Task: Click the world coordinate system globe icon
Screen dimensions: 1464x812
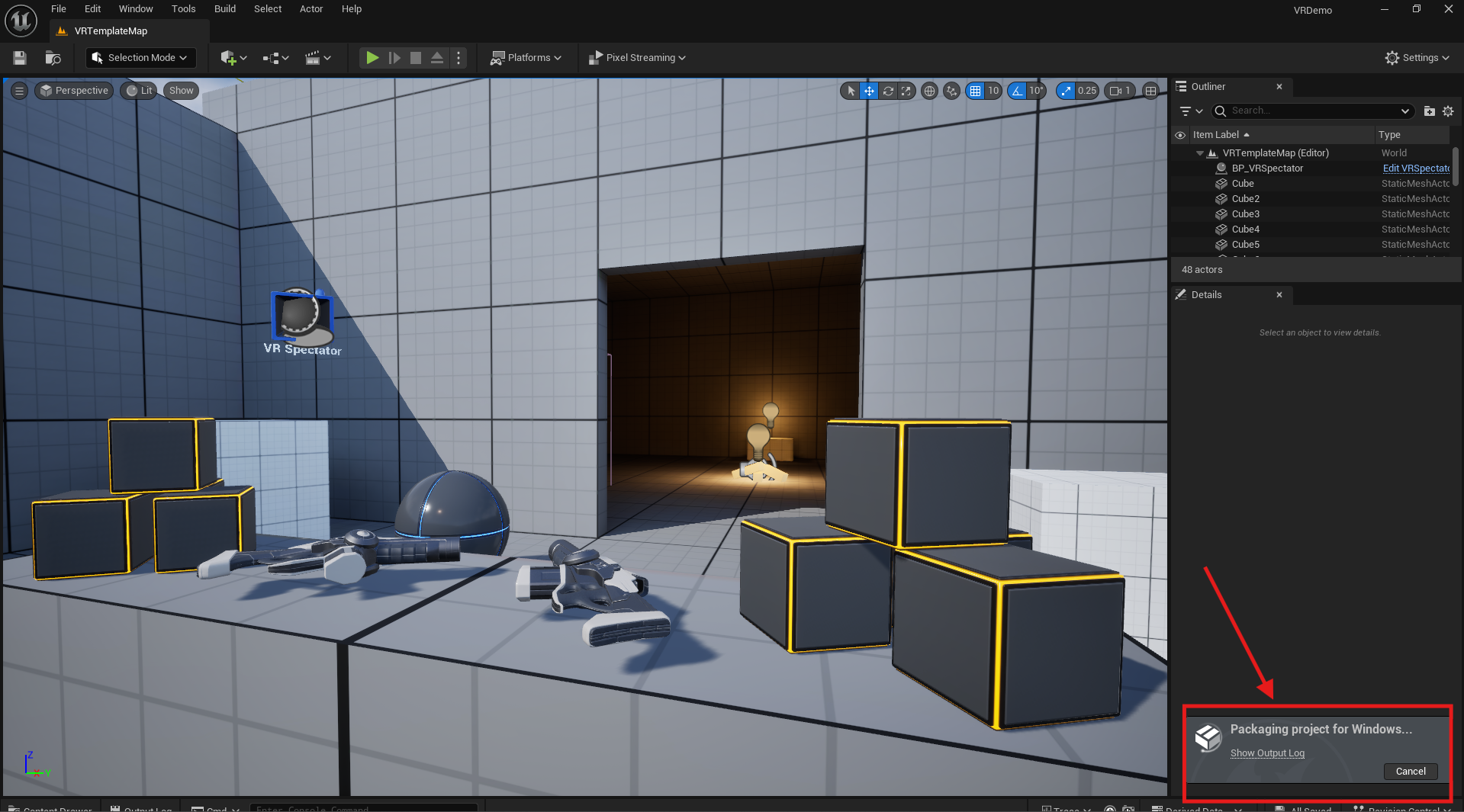Action: coord(929,91)
